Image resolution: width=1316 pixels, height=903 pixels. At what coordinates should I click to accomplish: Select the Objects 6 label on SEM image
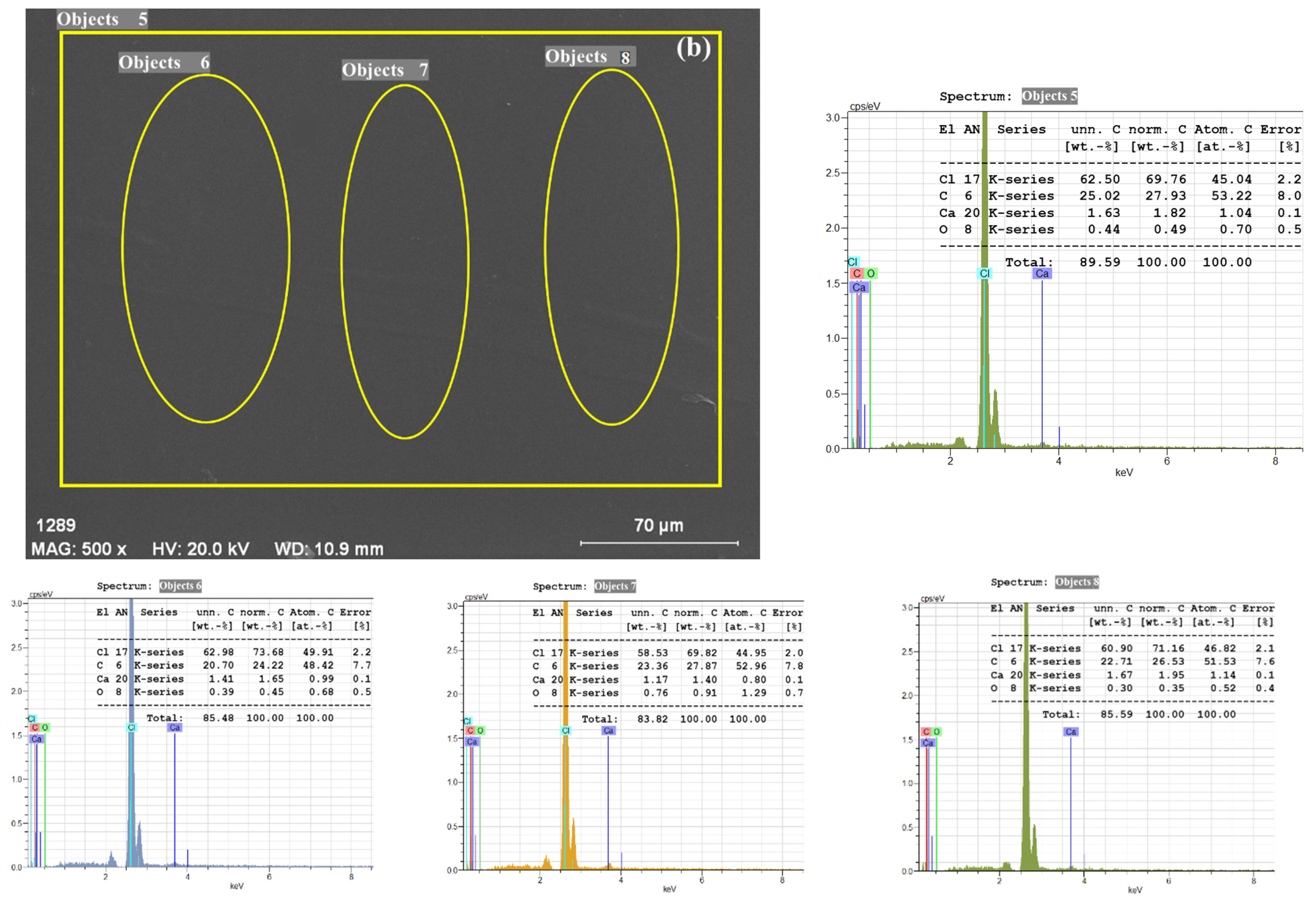click(x=164, y=62)
